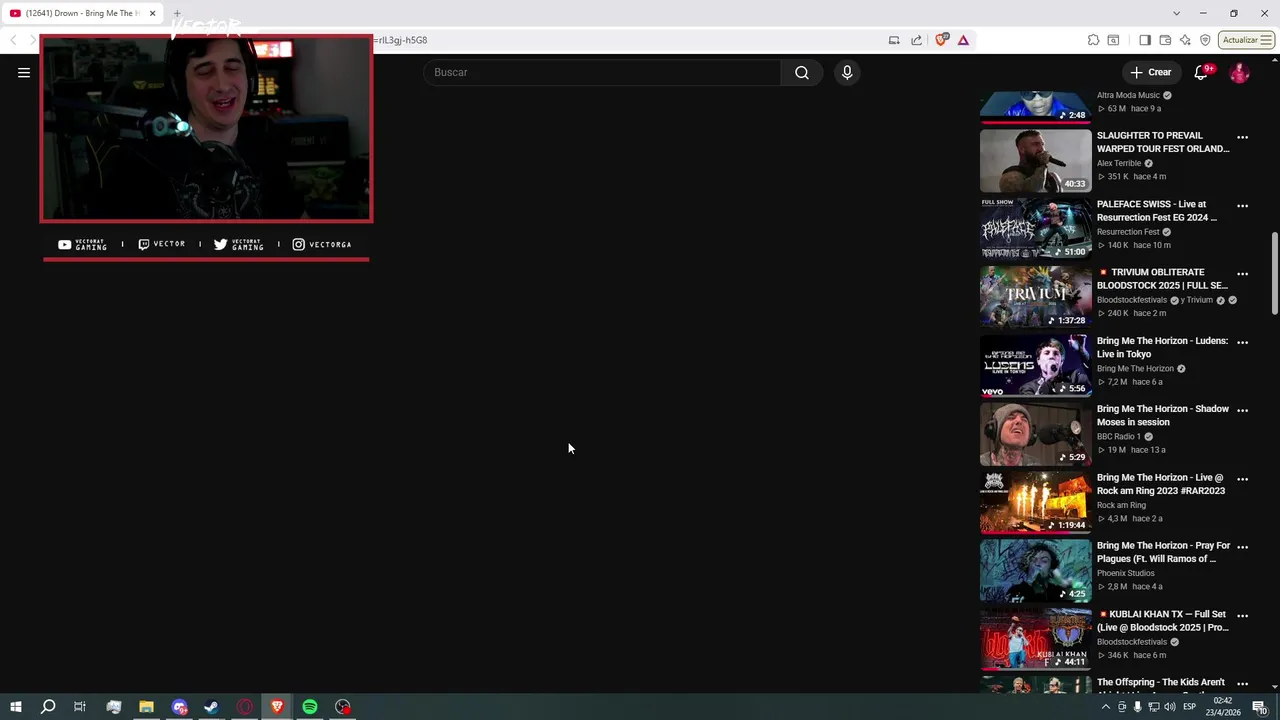Click the page vertical scrollbar thumb

pos(1274,275)
